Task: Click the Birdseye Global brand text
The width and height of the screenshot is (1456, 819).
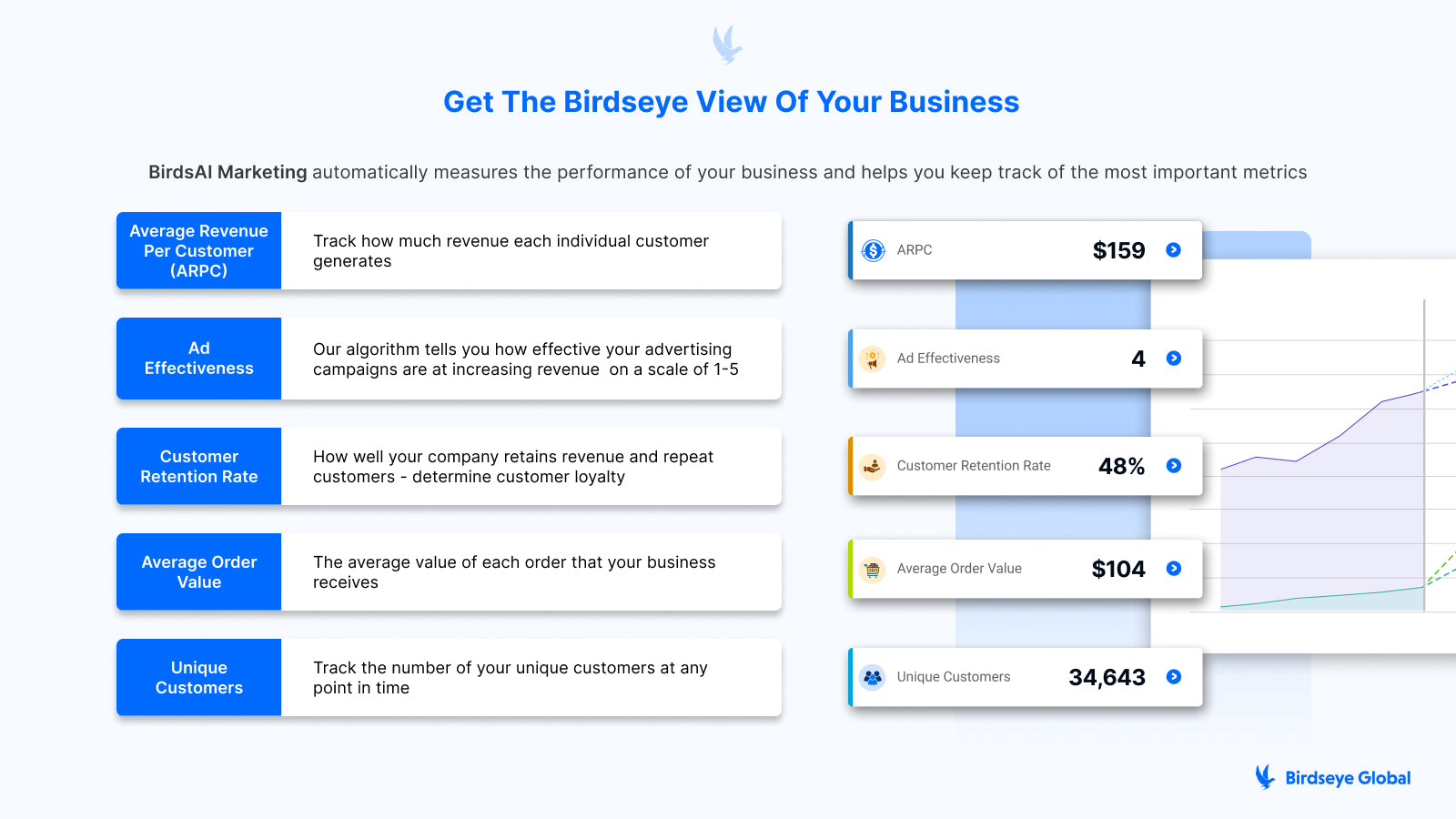Action: [x=1348, y=778]
